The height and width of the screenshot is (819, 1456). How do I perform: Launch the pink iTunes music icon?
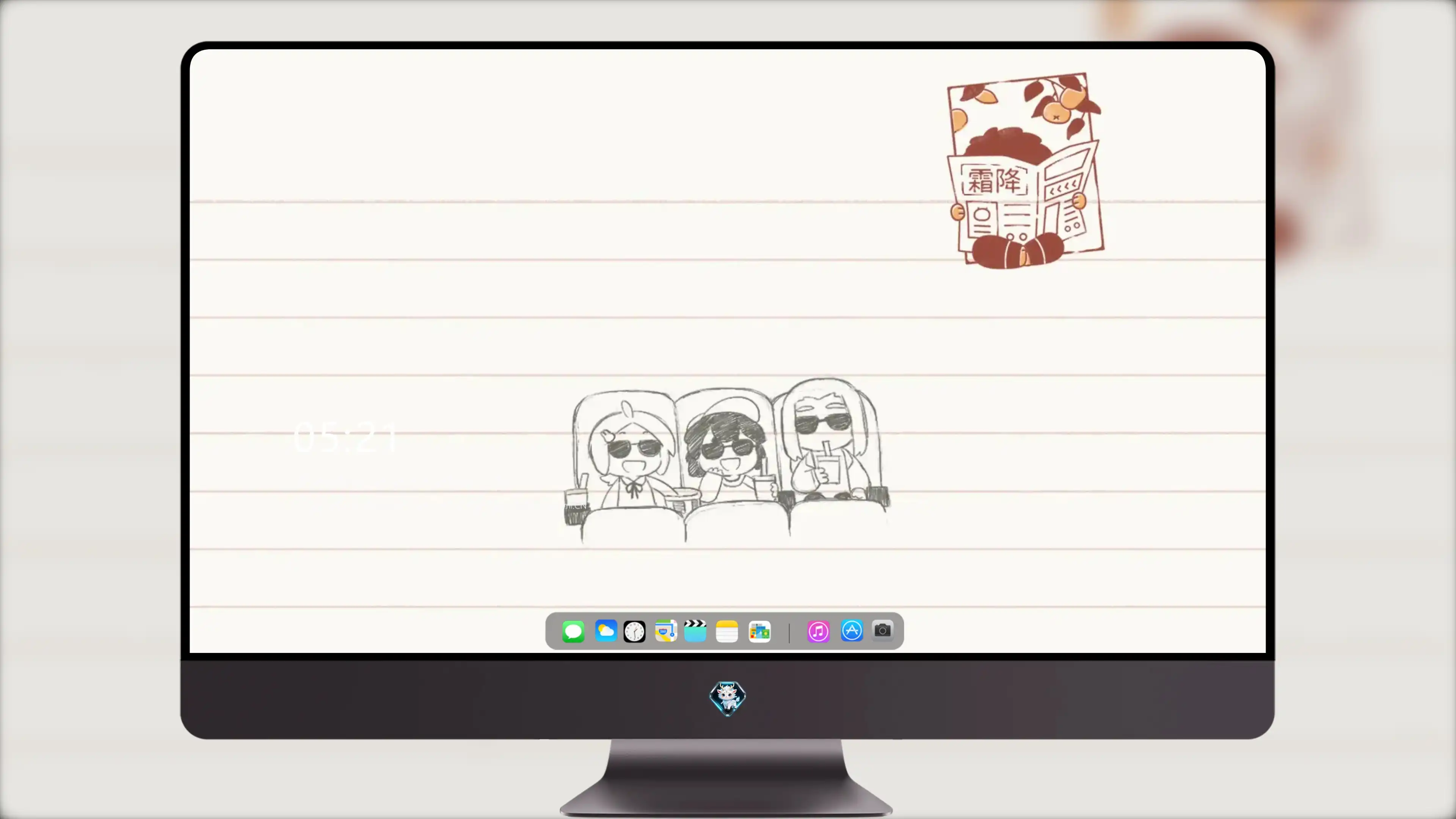point(818,631)
